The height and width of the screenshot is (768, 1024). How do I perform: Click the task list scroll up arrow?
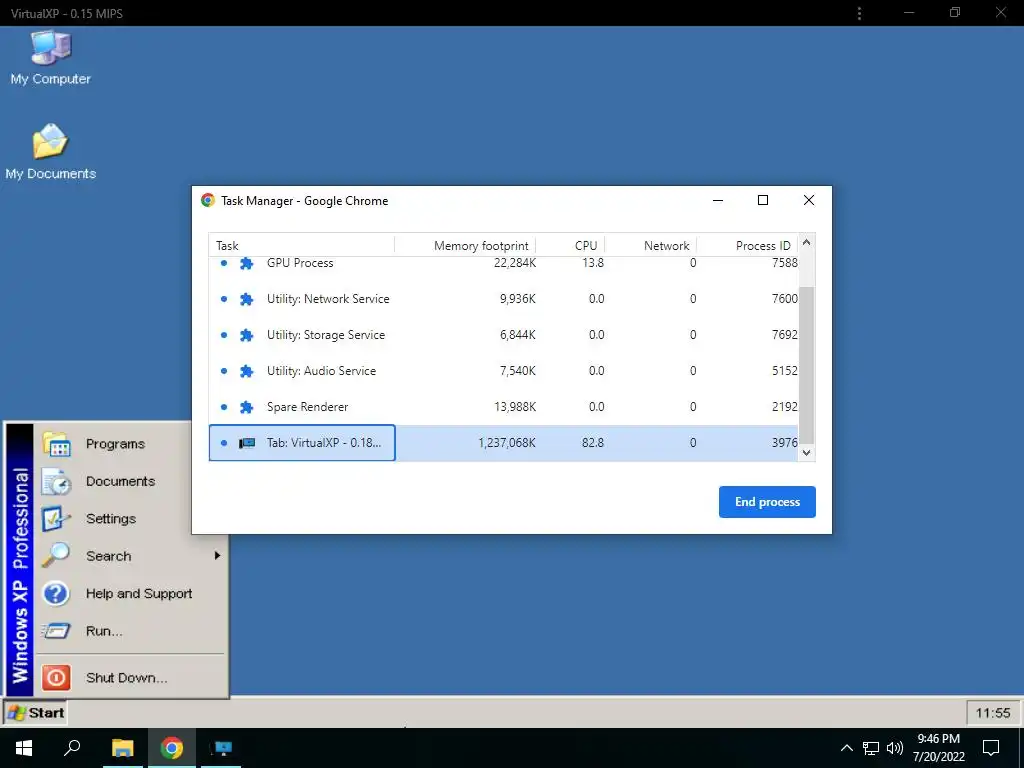coord(807,242)
